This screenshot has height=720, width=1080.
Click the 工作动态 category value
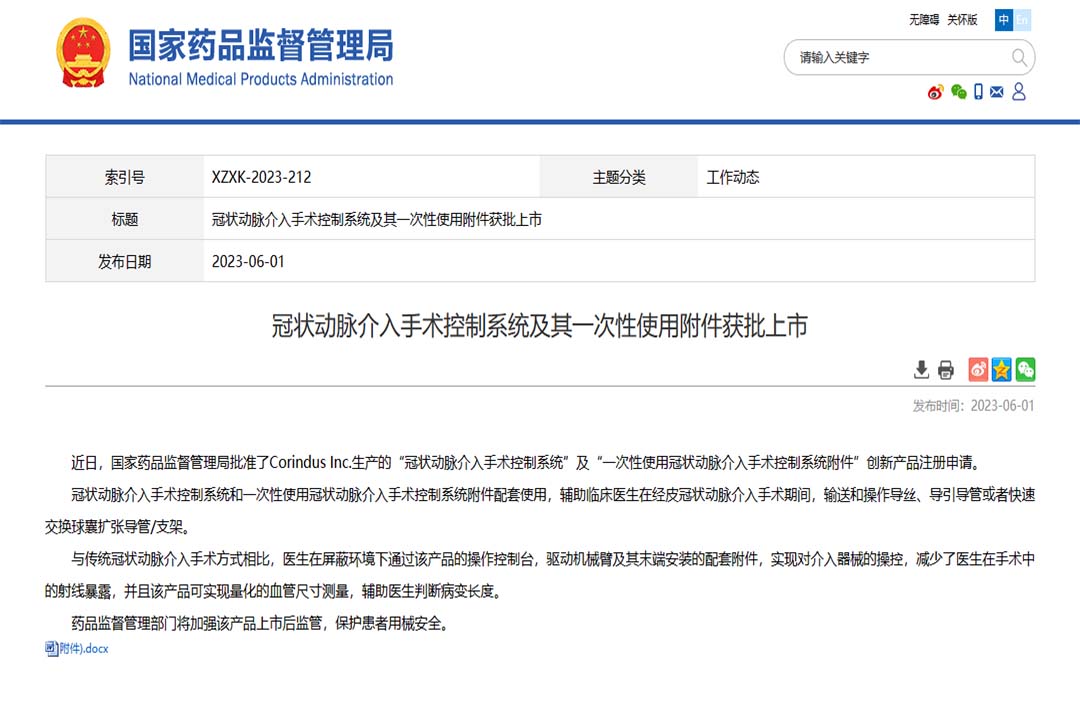pos(733,177)
